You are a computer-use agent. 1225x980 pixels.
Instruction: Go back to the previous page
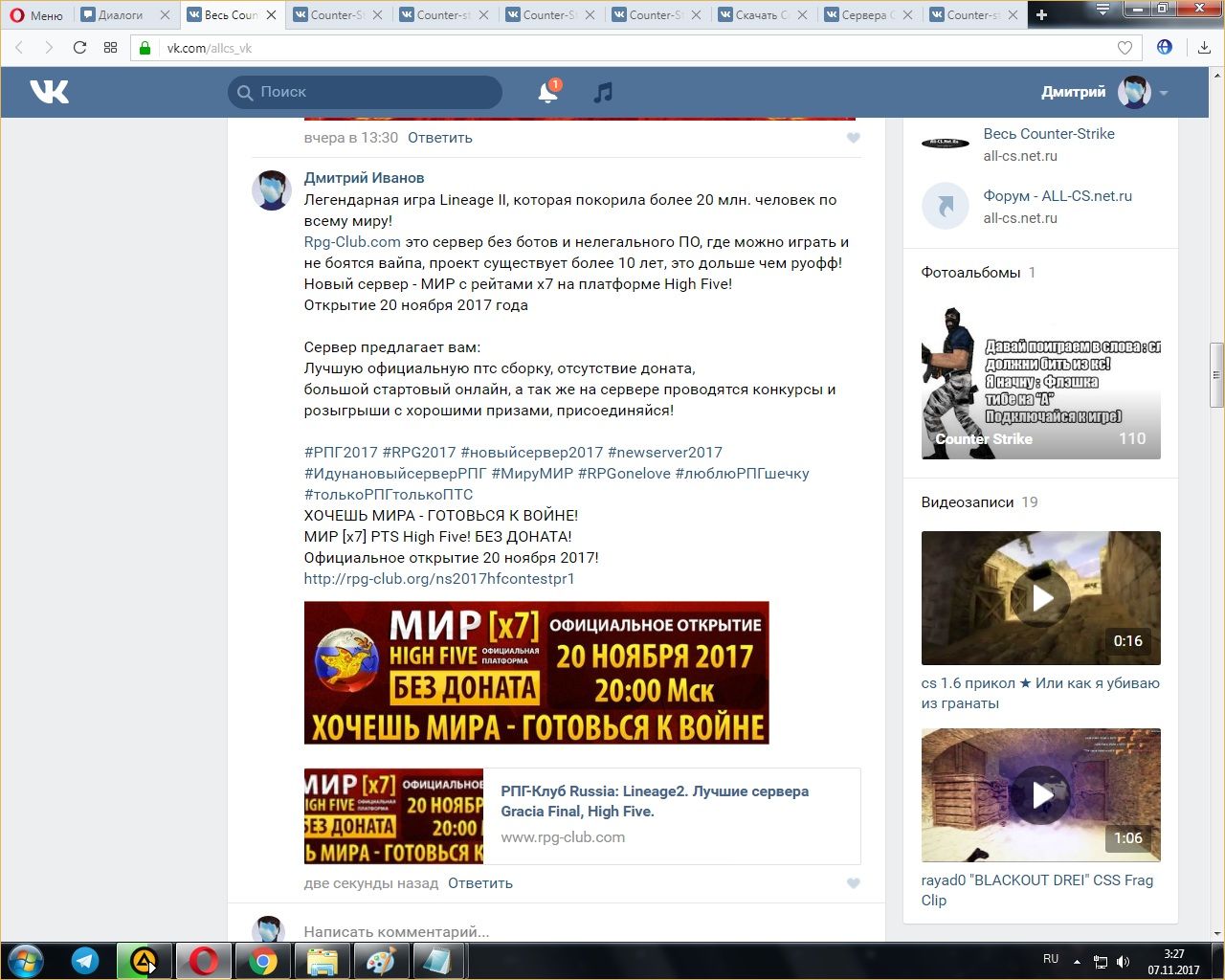[19, 48]
